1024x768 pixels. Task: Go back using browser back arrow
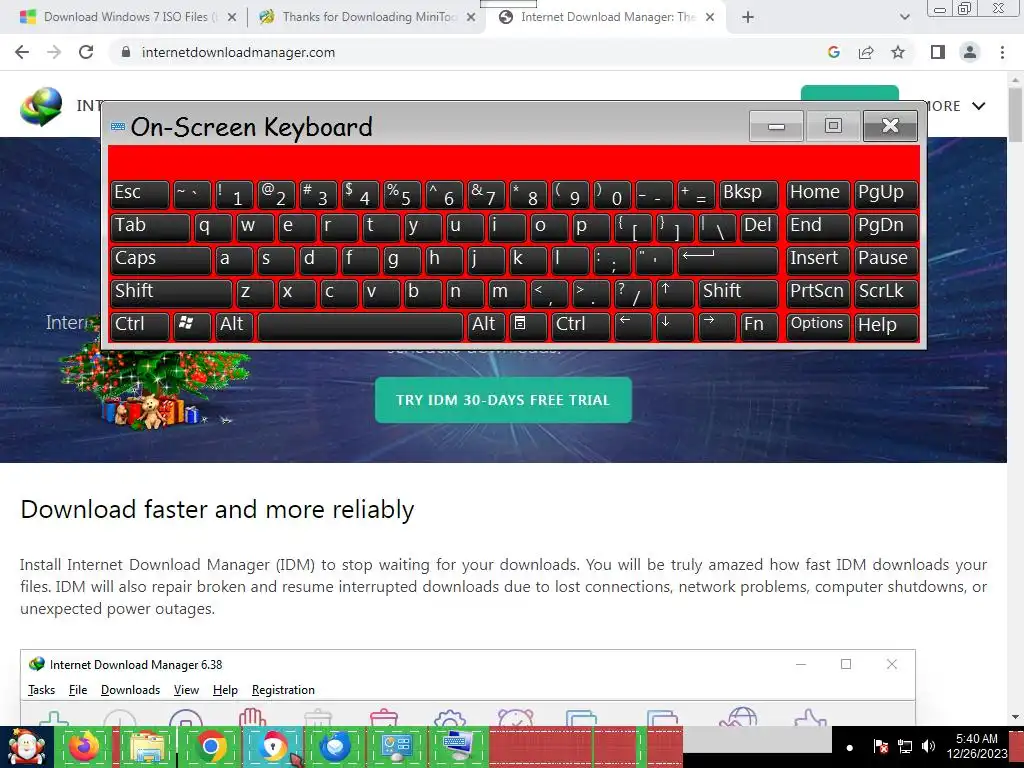[x=22, y=52]
